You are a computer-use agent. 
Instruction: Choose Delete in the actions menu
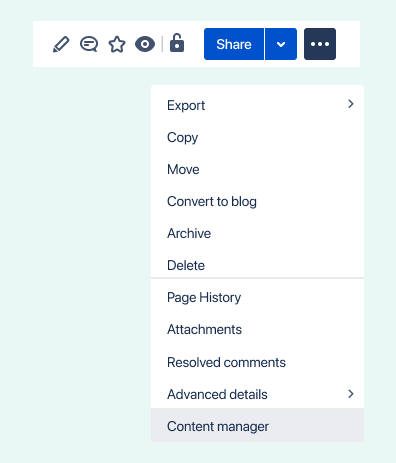257,264
